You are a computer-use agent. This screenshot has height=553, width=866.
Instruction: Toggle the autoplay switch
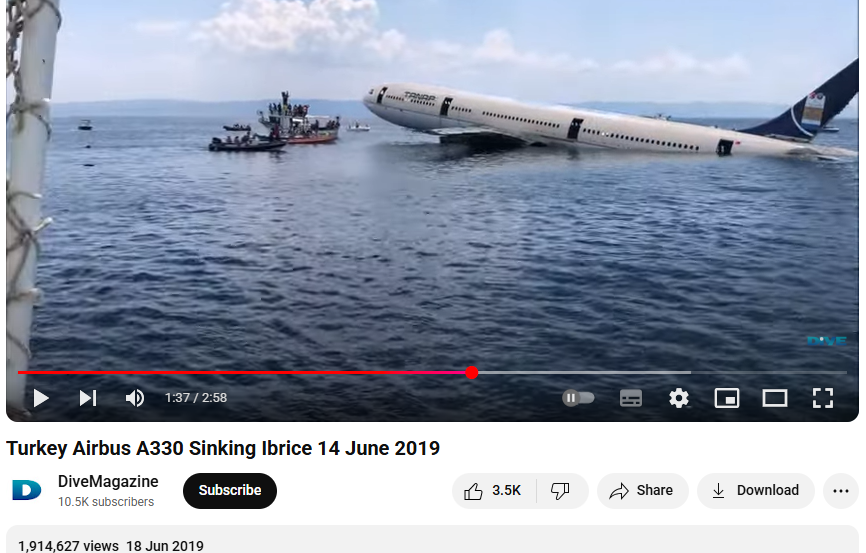(578, 398)
